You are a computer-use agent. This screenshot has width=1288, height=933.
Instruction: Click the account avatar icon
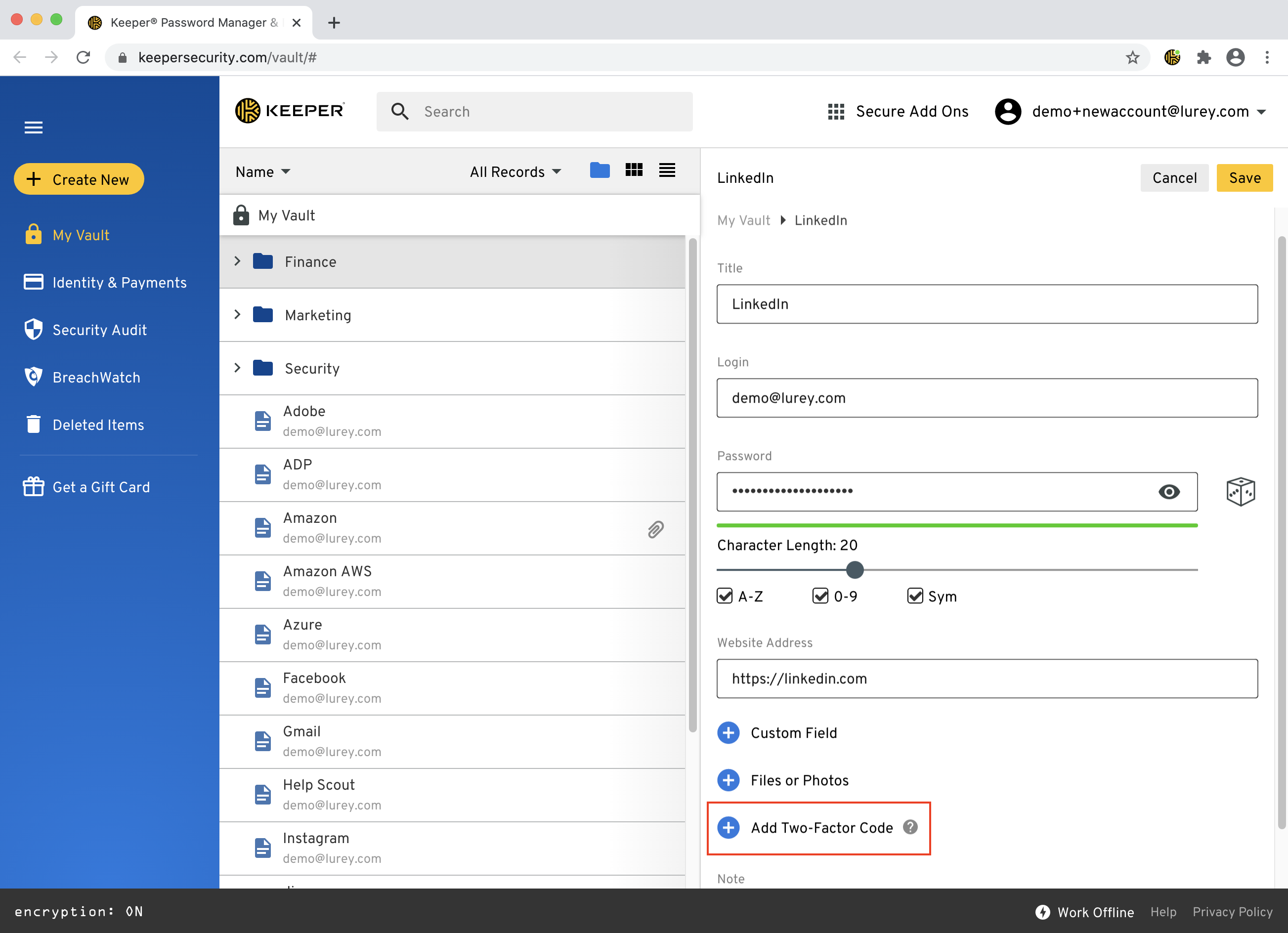pos(1008,111)
